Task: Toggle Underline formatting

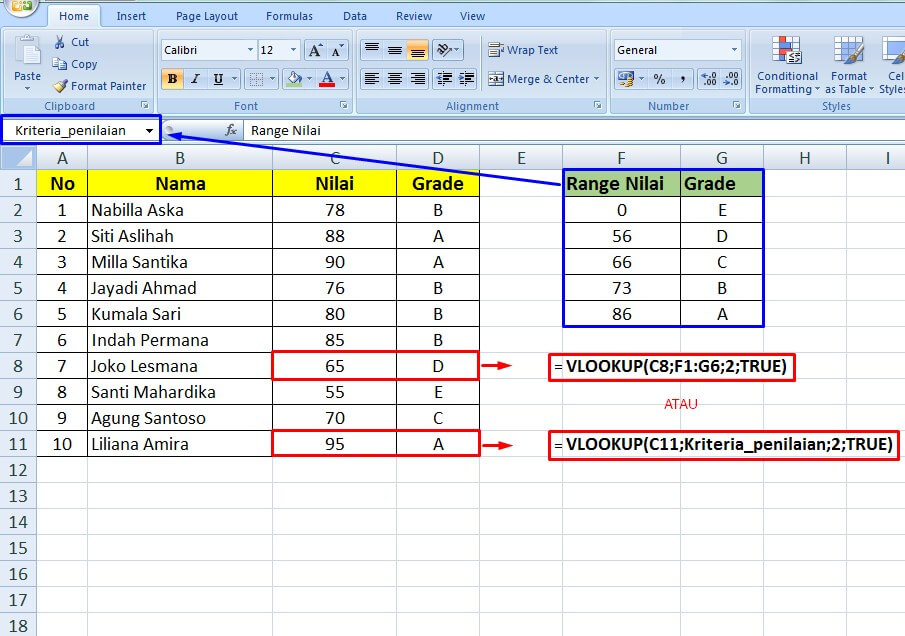Action: [216, 78]
